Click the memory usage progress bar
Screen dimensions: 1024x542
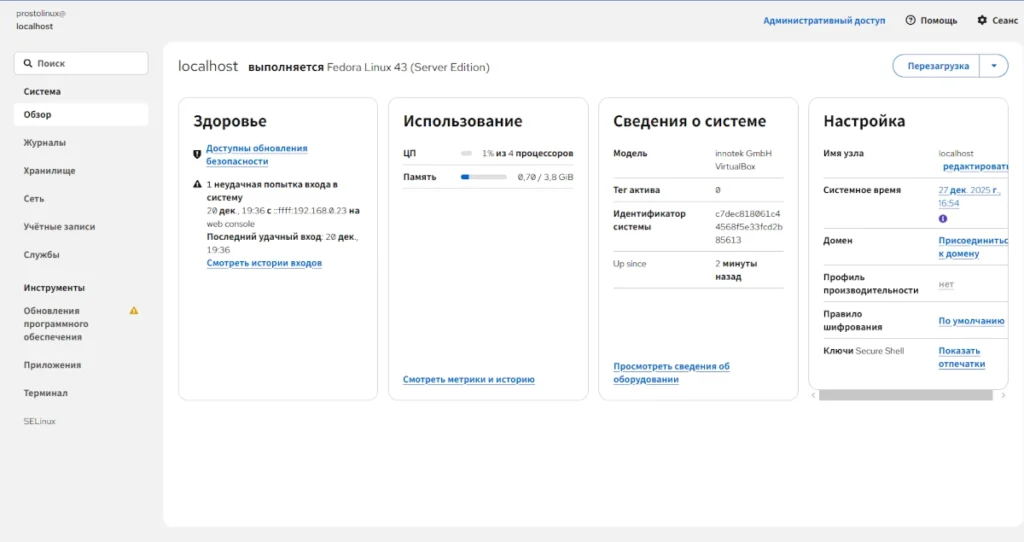pos(483,177)
